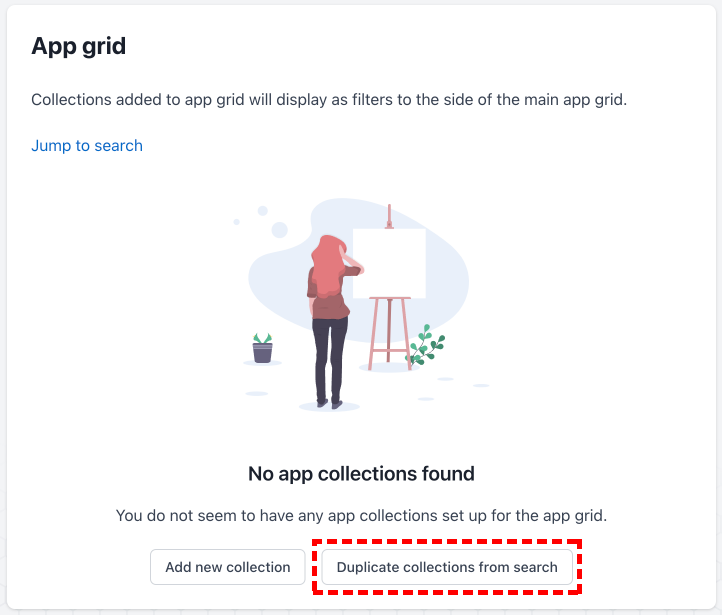The height and width of the screenshot is (615, 722).
Task: Click the largest bubble circle above the woman
Action: click(x=279, y=229)
